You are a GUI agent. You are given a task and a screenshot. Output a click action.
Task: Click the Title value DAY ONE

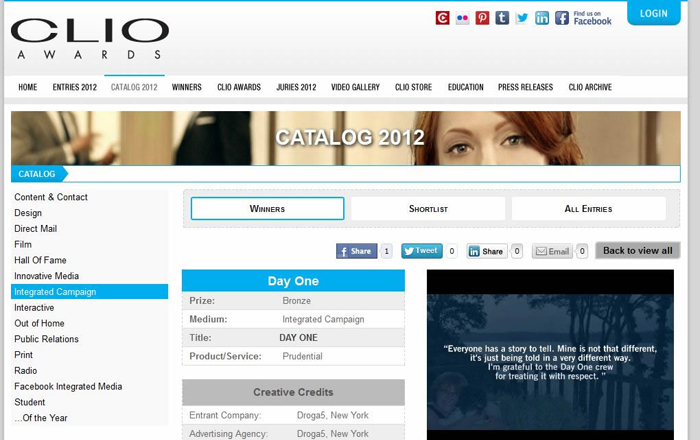[299, 338]
